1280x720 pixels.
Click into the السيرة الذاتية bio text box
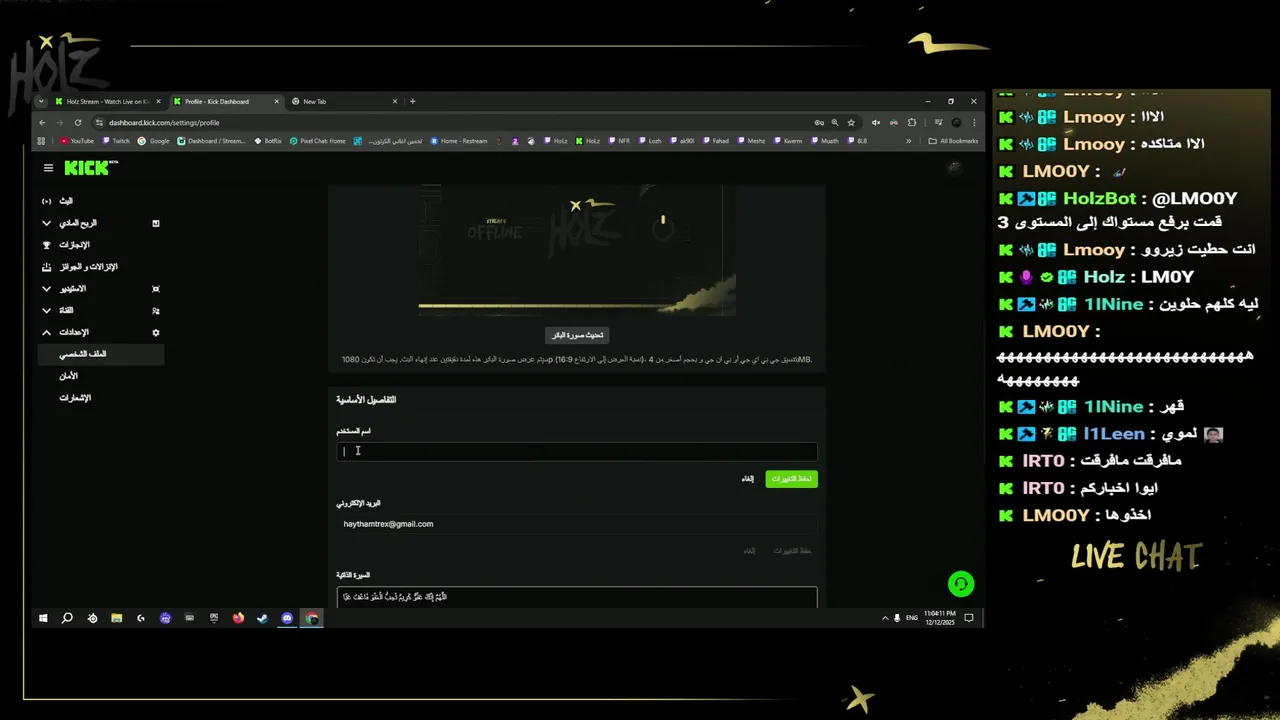tap(577, 597)
